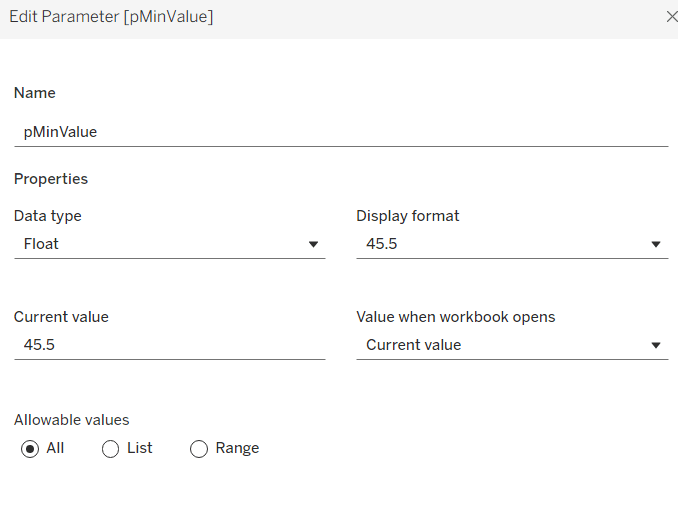Screen dimensions: 678x520
Task: Click the Name field label
Action: [35, 93]
